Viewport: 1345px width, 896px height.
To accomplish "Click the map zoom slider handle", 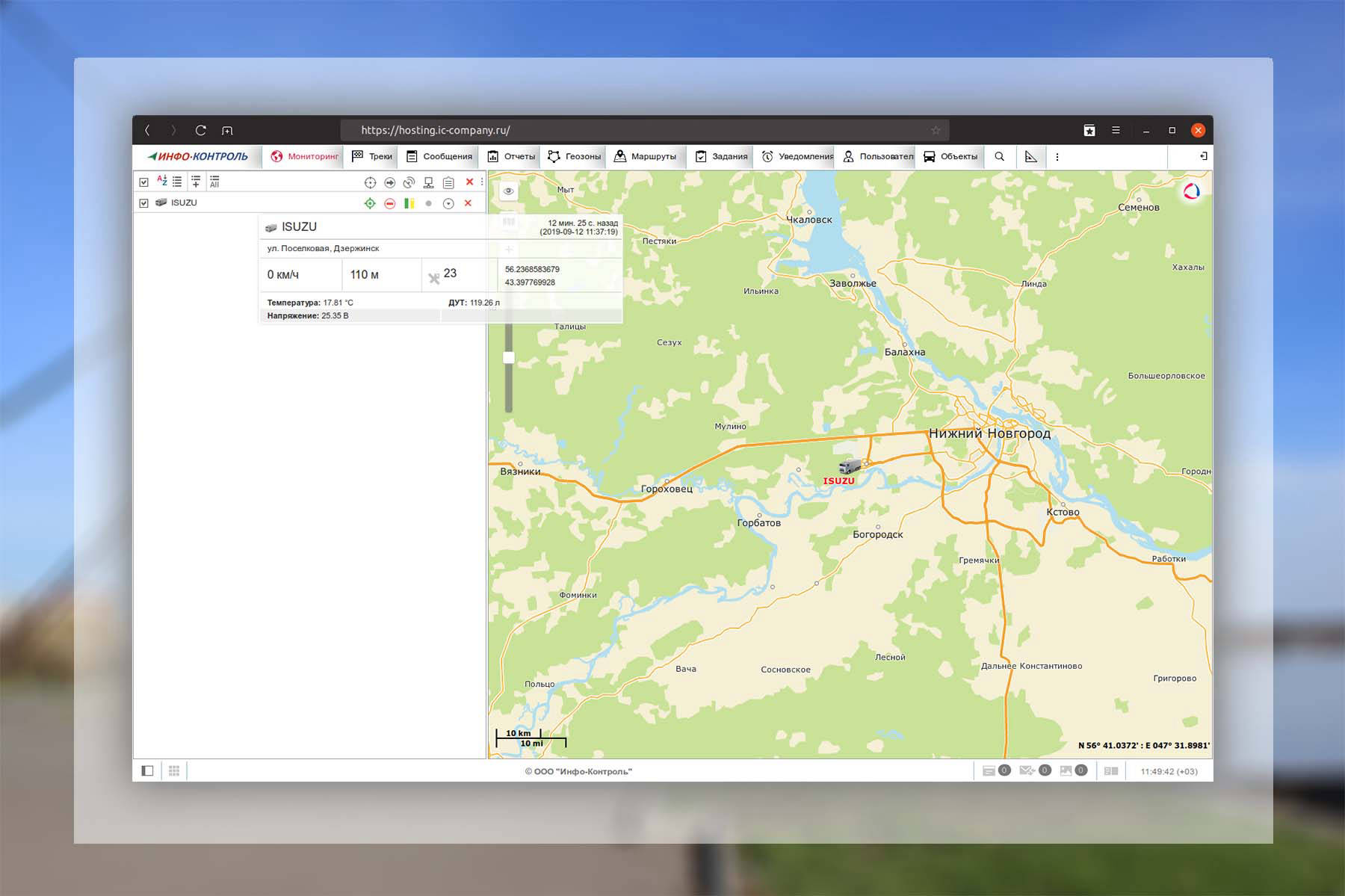I will [x=509, y=358].
